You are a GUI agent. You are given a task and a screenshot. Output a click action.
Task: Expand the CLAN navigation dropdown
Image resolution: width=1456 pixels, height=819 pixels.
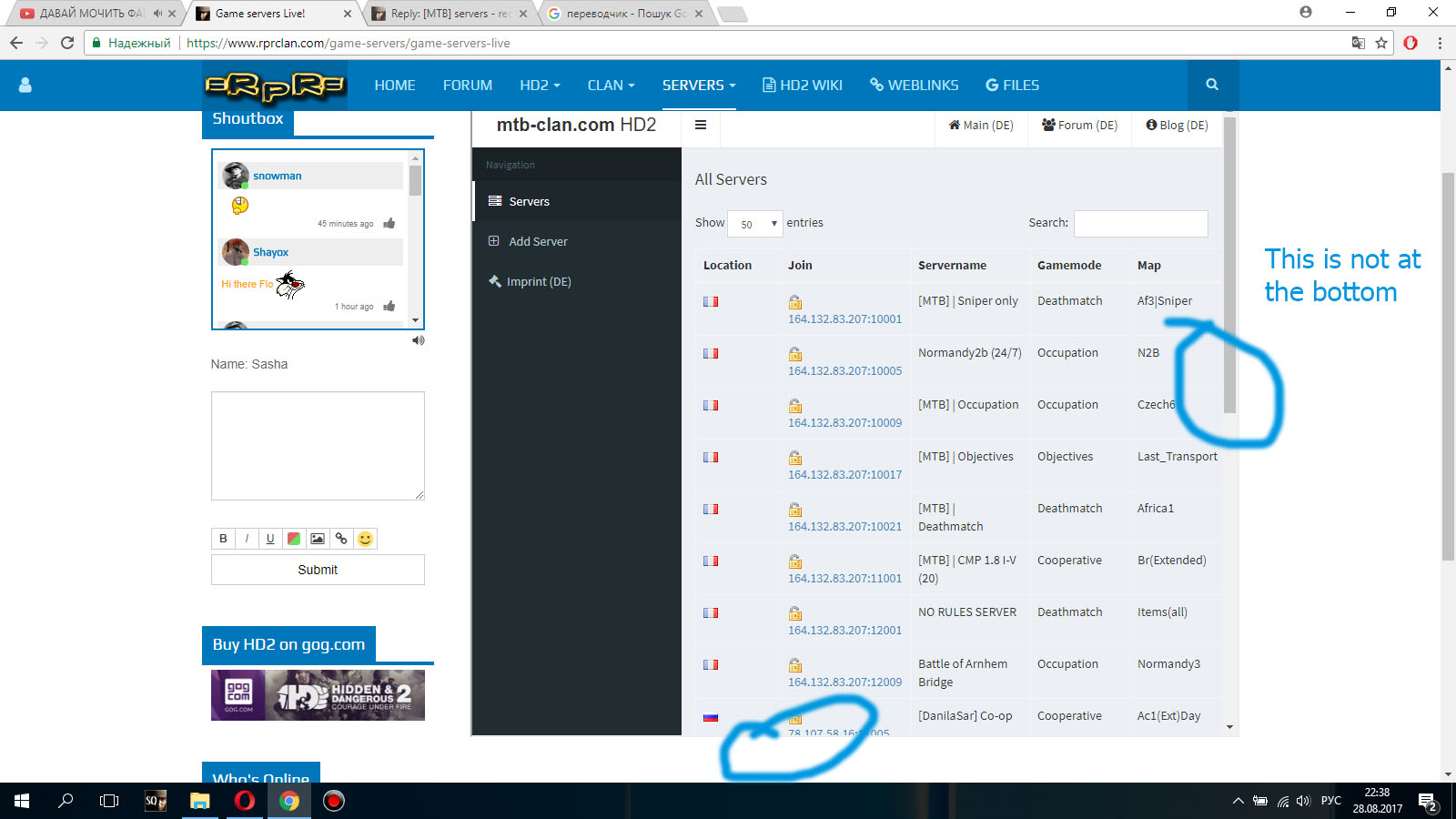[x=611, y=85]
